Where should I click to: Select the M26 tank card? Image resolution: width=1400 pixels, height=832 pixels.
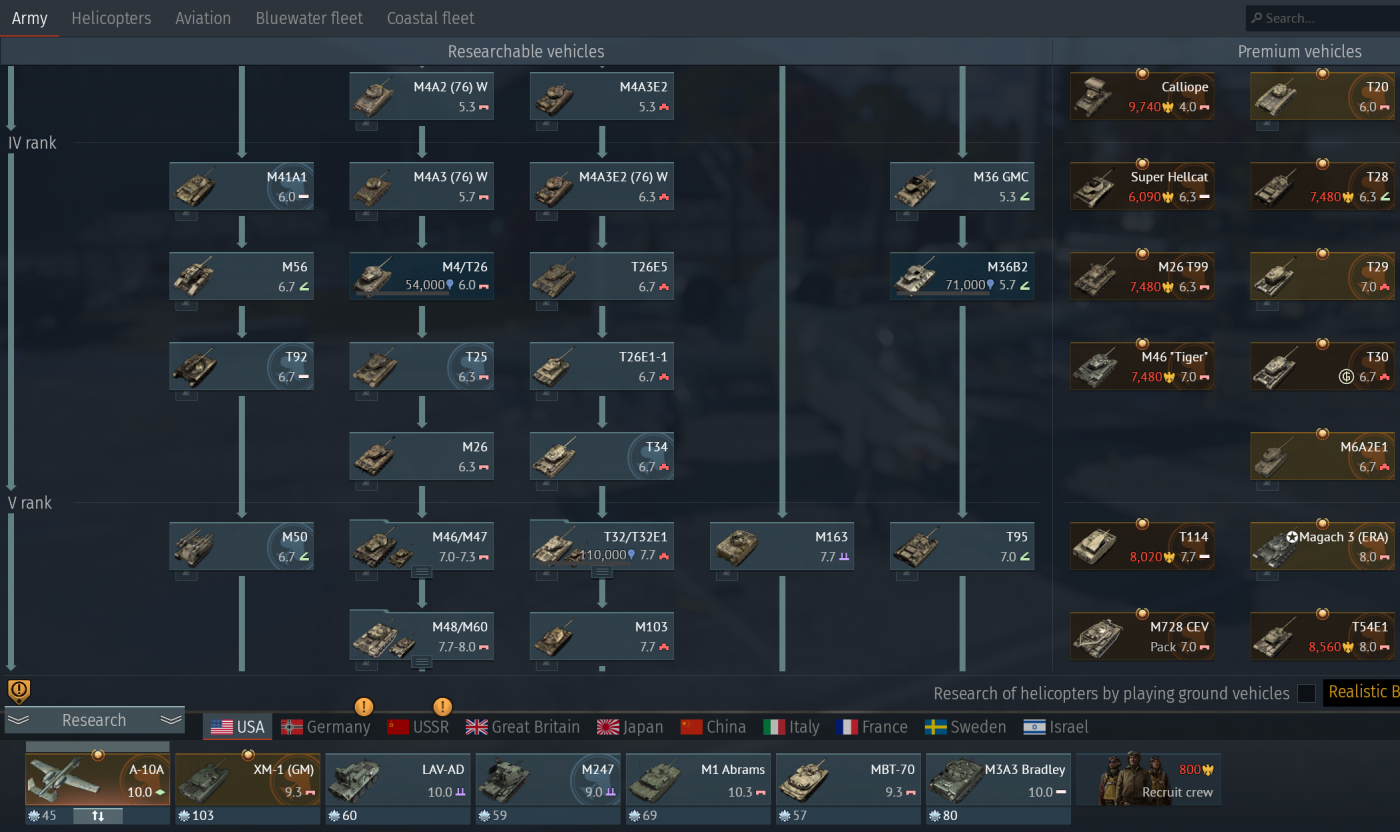[421, 456]
